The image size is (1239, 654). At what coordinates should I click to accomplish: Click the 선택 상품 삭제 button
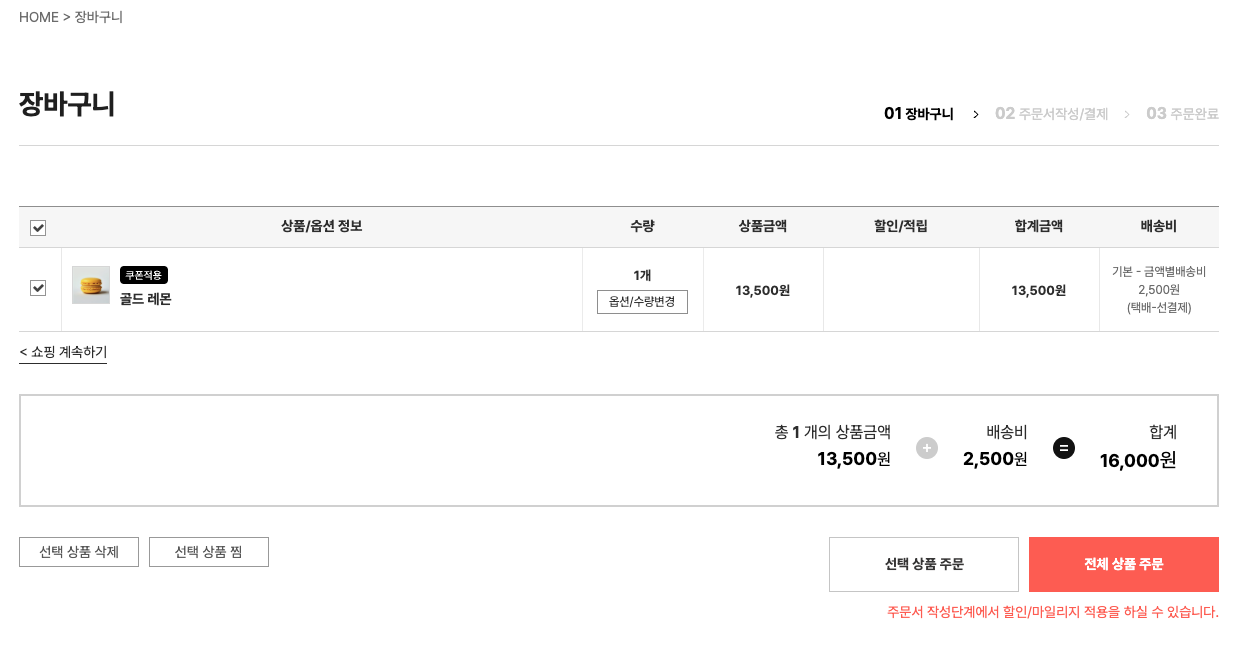[x=78, y=551]
